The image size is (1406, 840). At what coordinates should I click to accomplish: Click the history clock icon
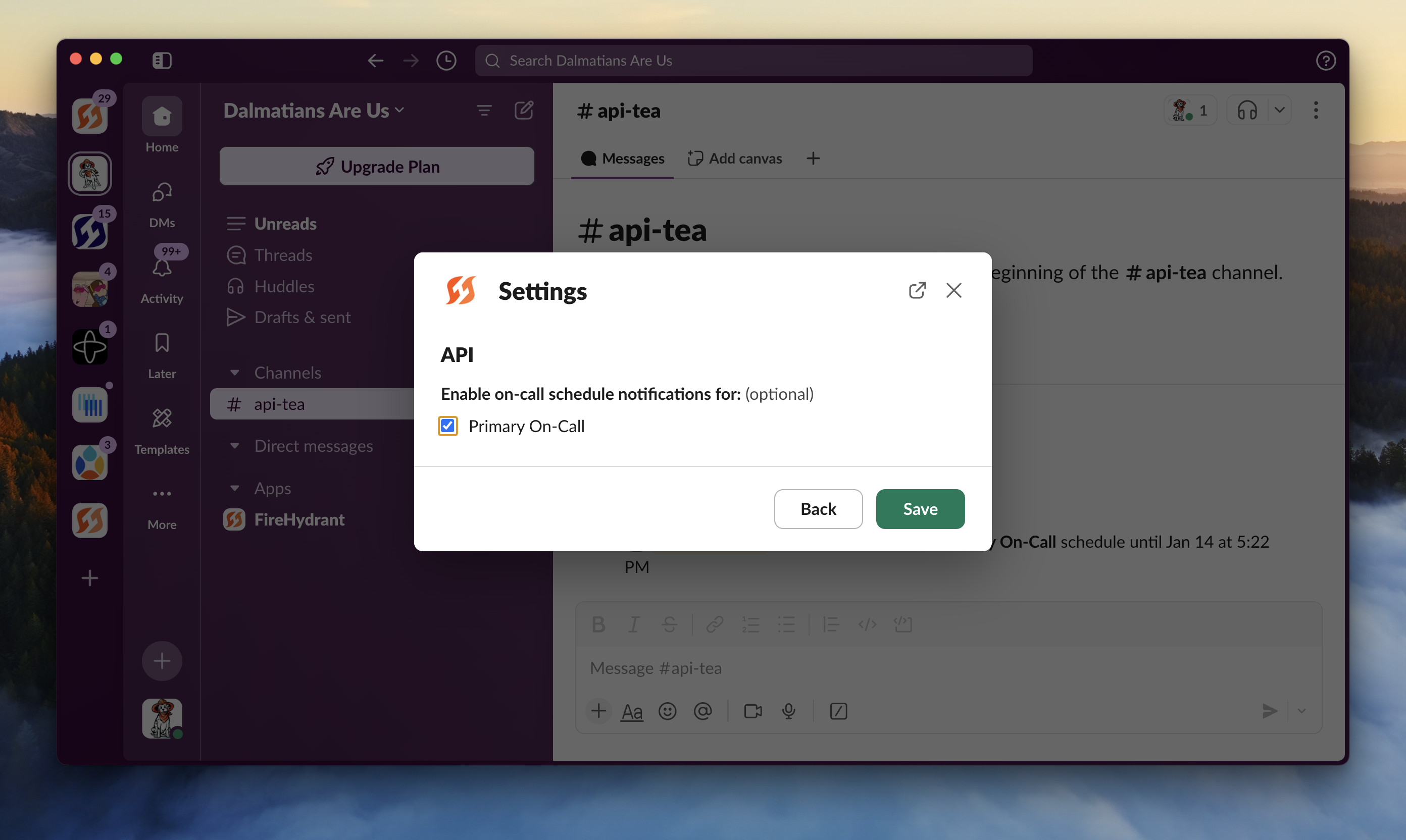(x=446, y=61)
